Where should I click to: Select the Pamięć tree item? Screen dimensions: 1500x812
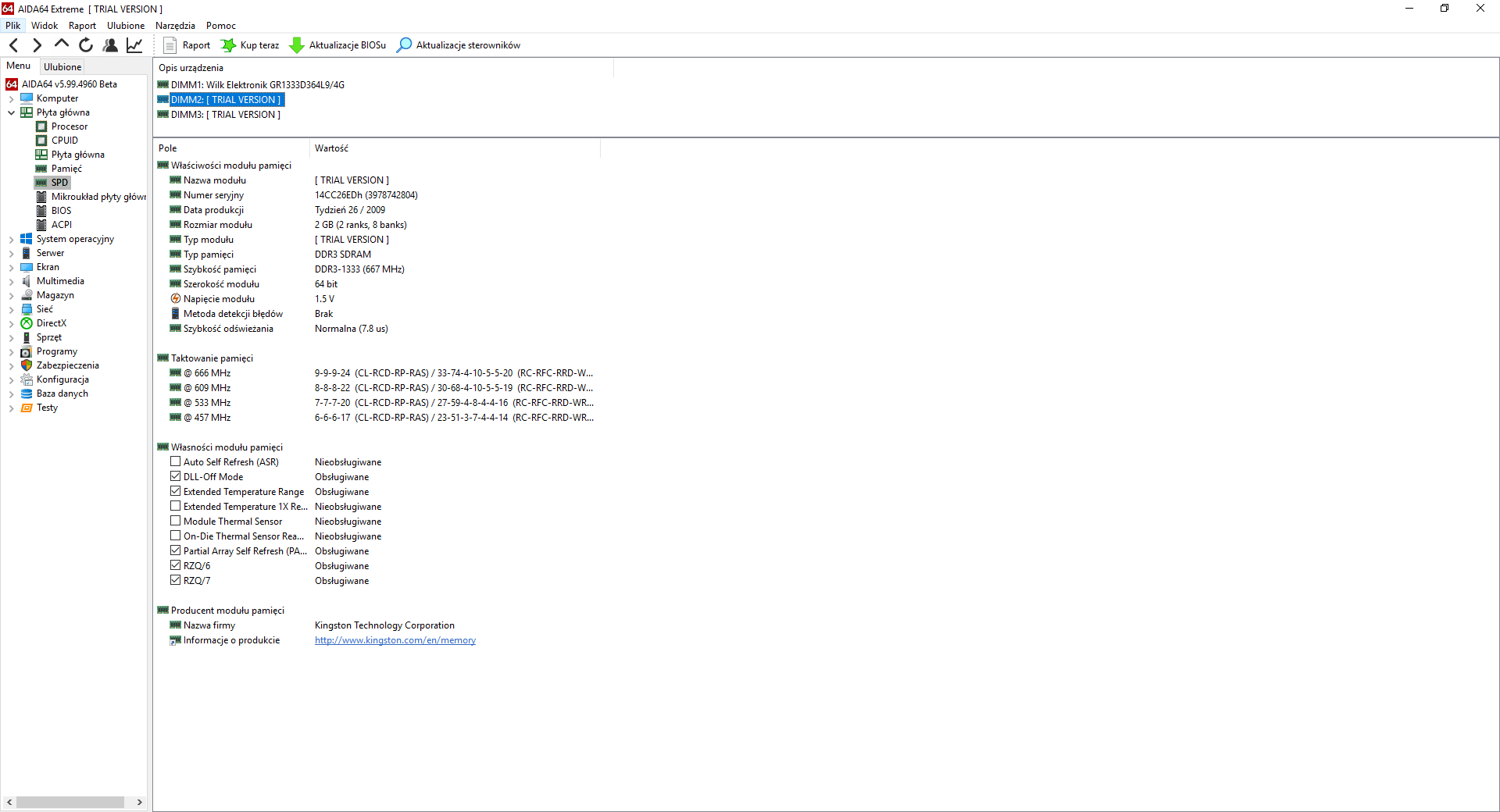[x=66, y=169]
